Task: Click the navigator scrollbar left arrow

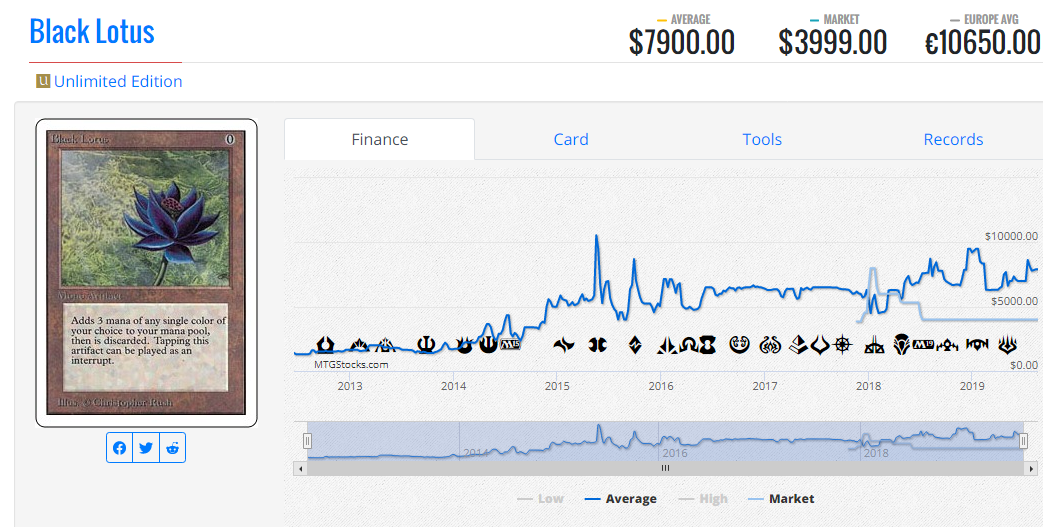Action: pos(300,468)
